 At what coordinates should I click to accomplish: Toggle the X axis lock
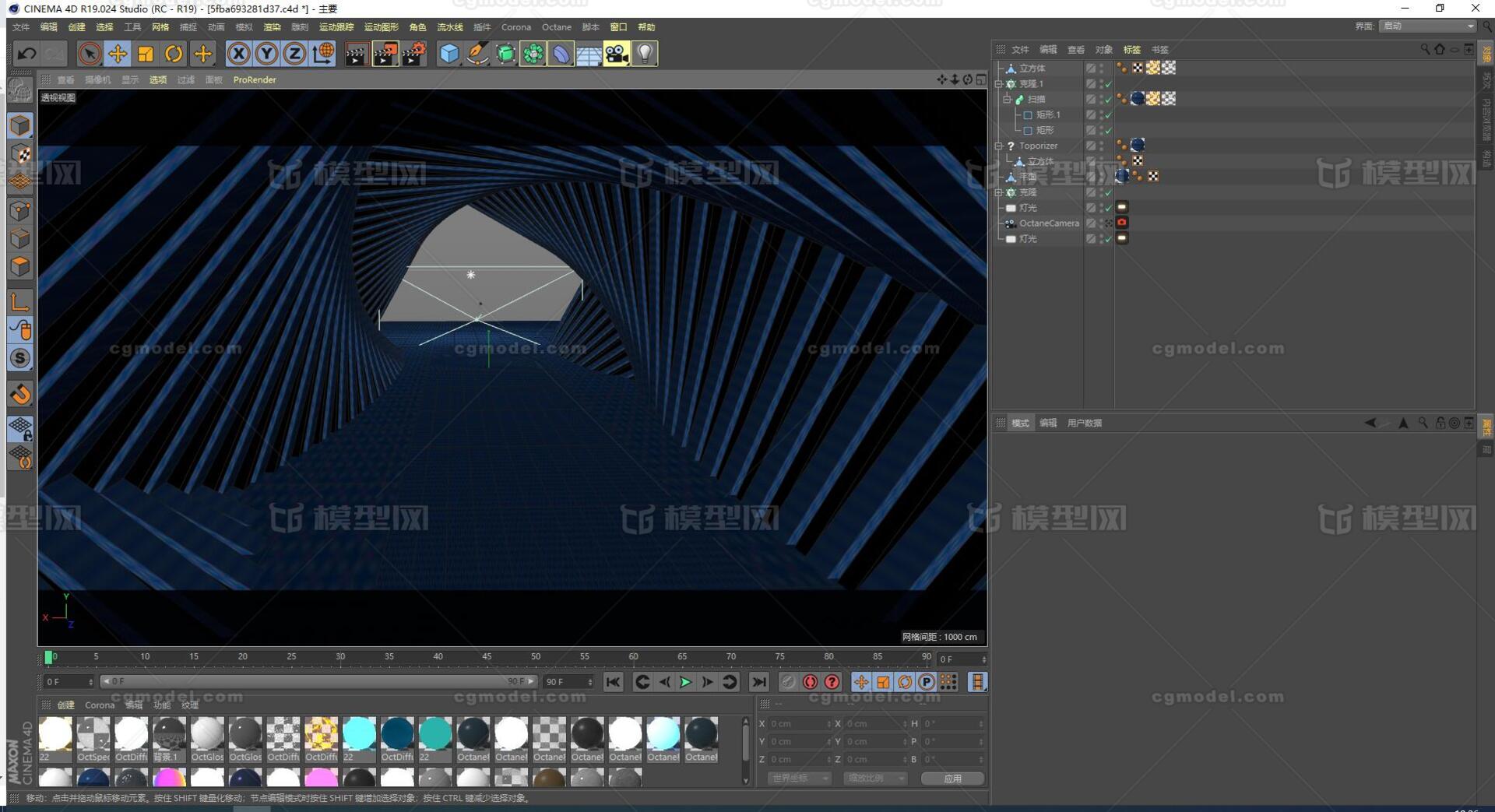point(238,54)
